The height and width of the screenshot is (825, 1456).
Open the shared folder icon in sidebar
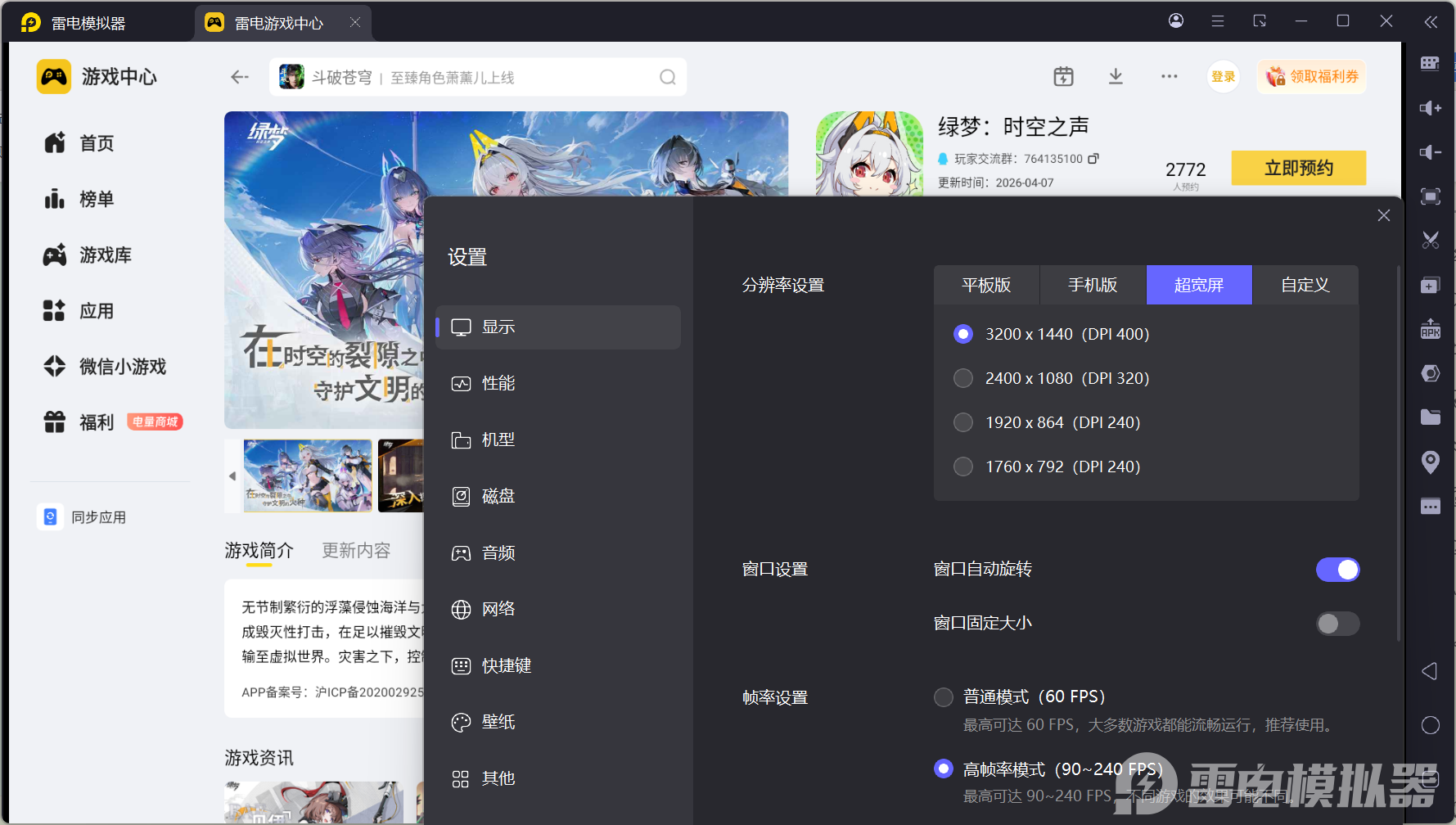pyautogui.click(x=1430, y=417)
